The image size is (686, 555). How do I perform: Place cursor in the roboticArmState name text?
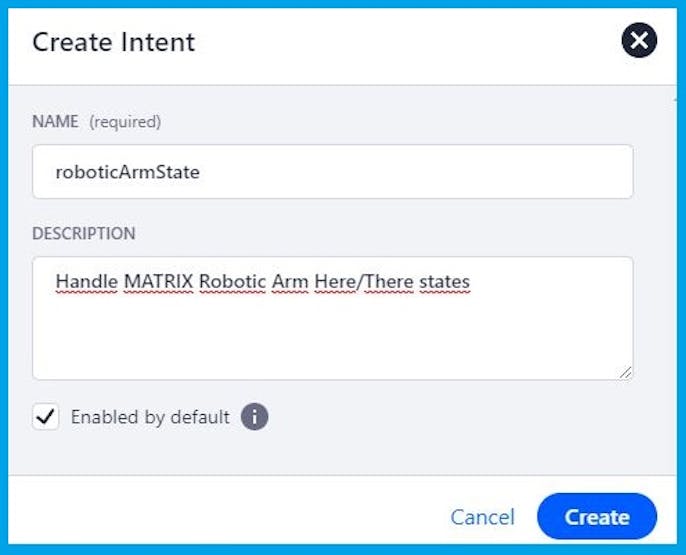point(127,172)
